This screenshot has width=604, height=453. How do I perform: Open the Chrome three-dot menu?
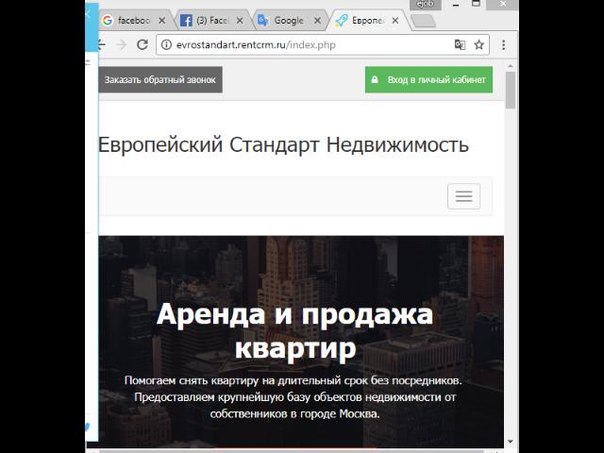503,45
